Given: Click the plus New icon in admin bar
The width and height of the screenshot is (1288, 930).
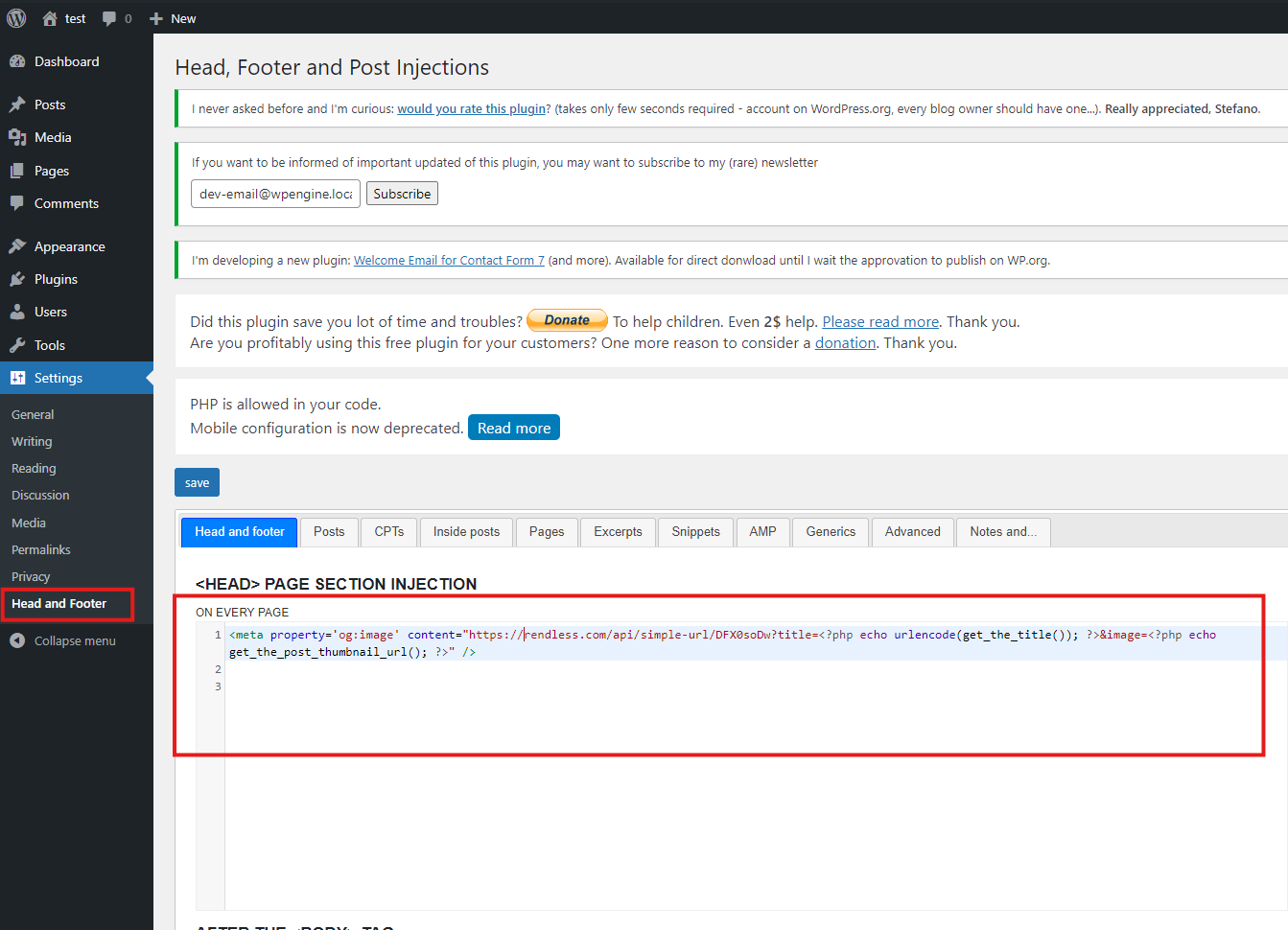Looking at the screenshot, I should coord(156,18).
